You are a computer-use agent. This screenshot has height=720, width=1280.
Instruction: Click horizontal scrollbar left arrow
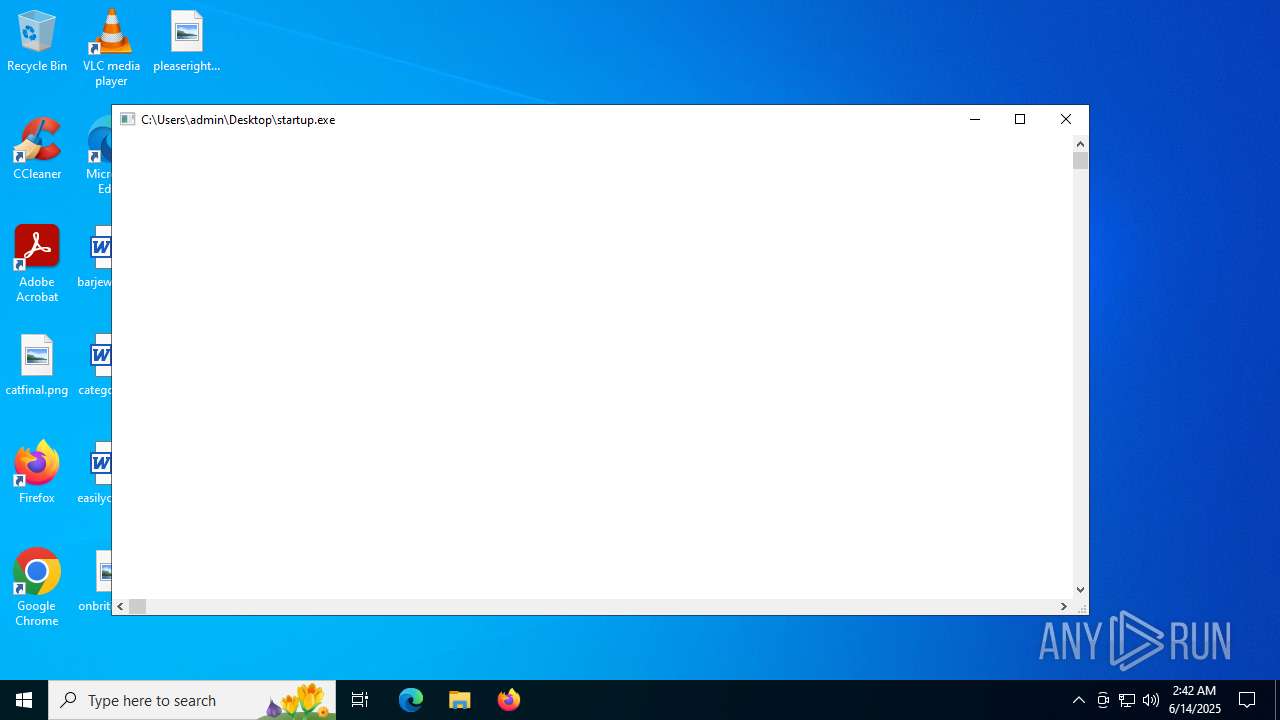click(121, 606)
